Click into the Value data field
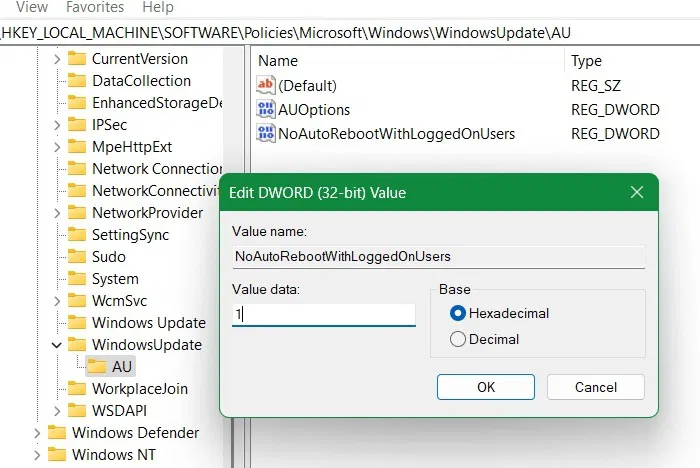Screen dimensions: 700x468 (x=324, y=315)
